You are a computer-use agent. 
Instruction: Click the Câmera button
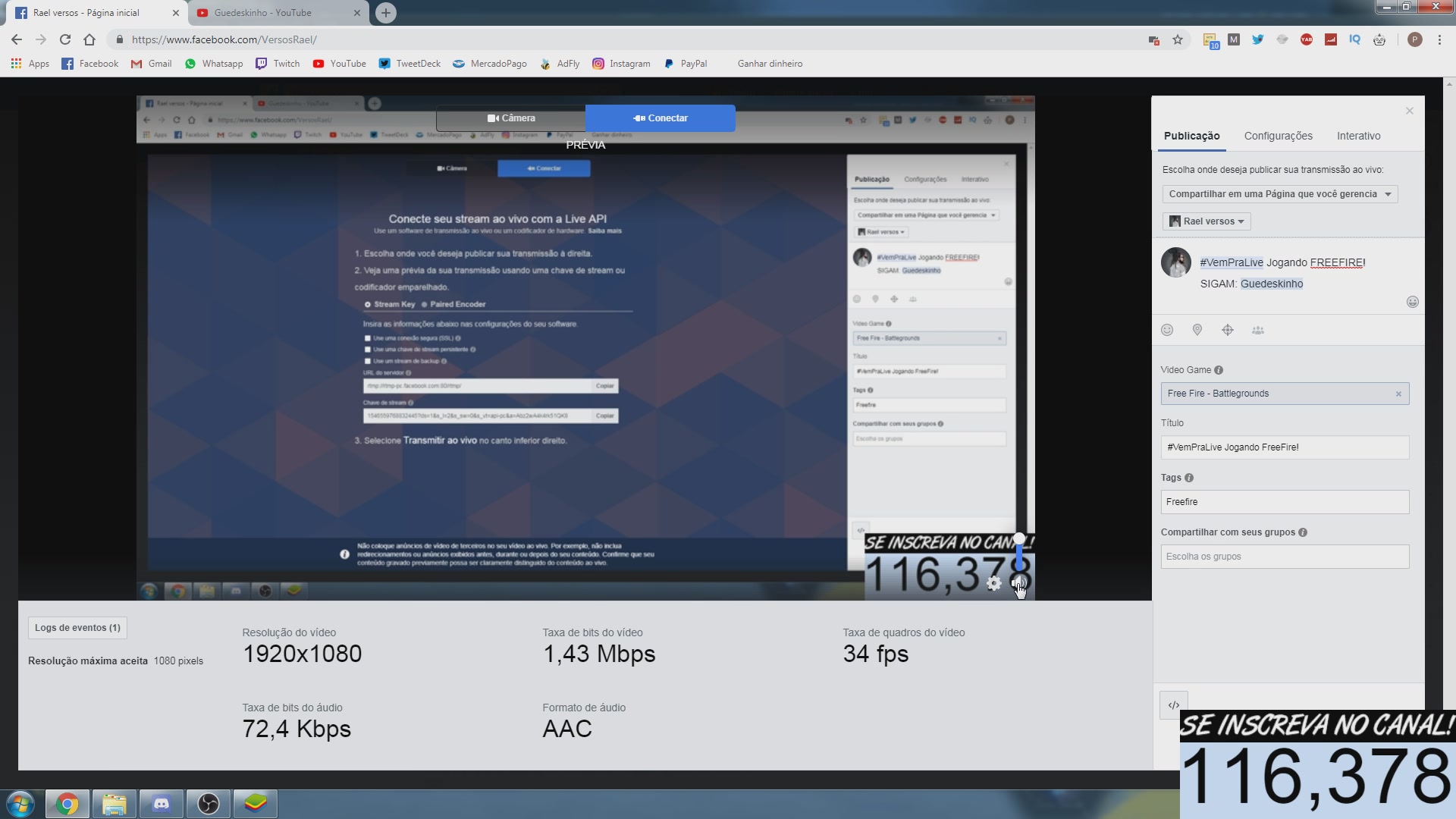point(511,118)
